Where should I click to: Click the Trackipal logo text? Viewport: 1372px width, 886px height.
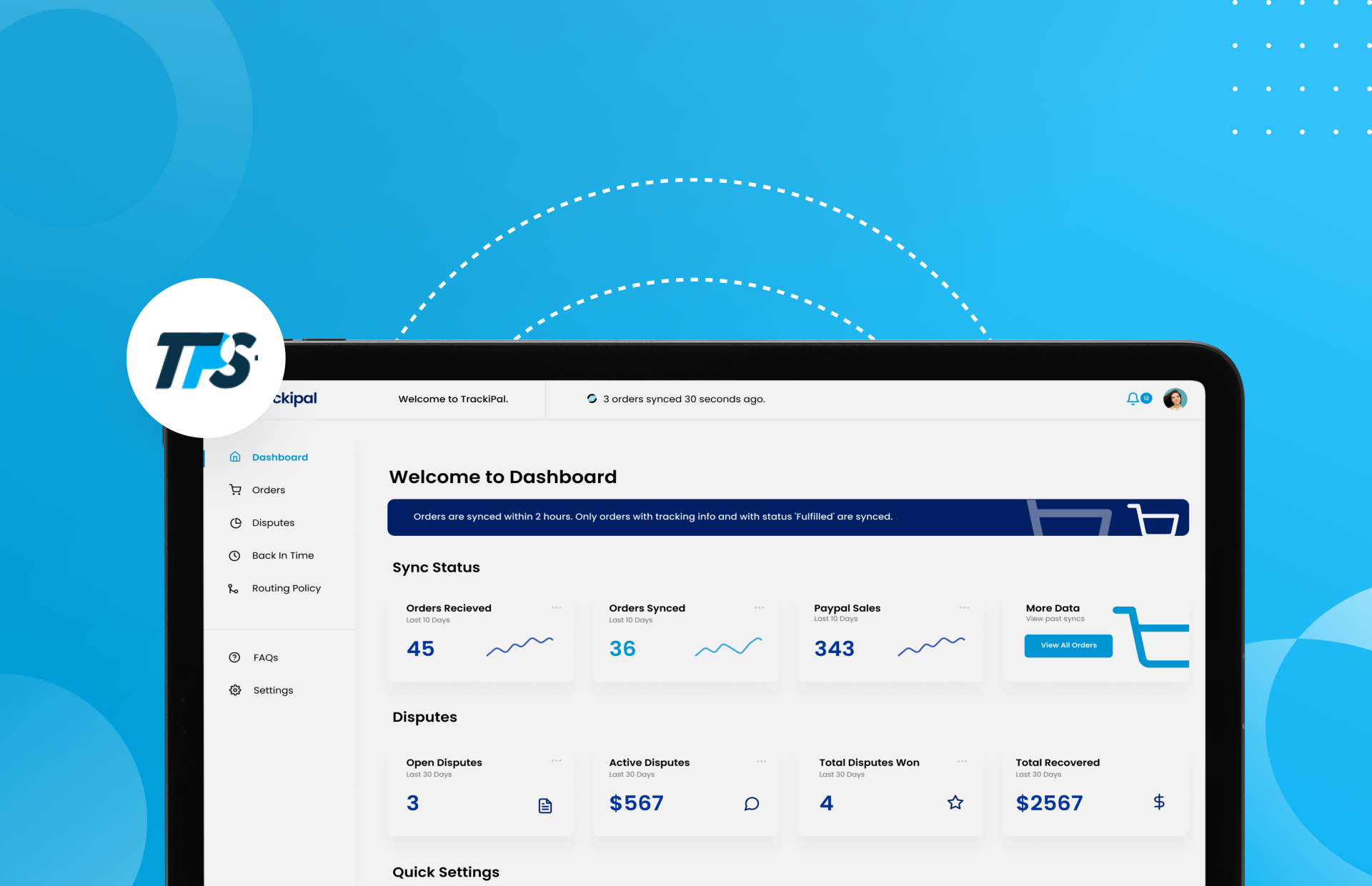pyautogui.click(x=294, y=399)
